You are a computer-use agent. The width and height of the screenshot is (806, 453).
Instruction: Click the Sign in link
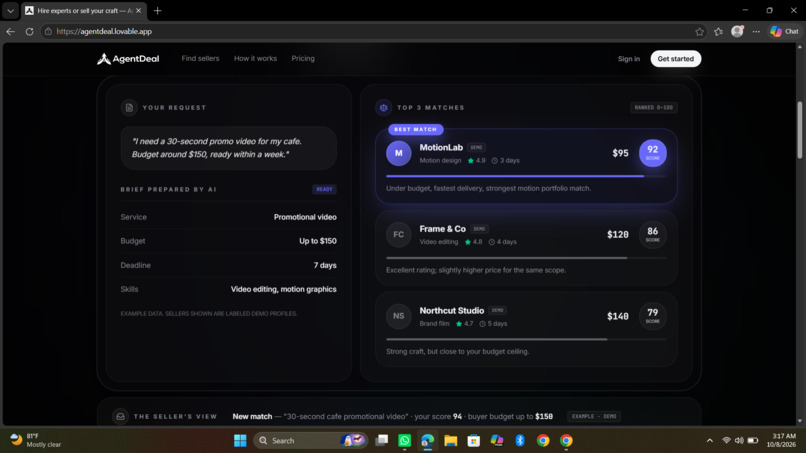click(629, 59)
